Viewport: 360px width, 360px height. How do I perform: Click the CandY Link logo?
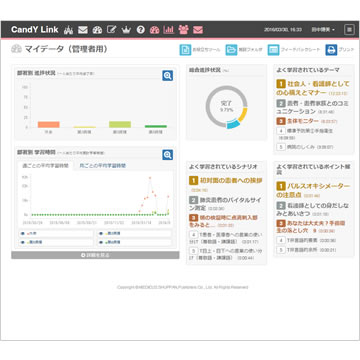coord(35,30)
